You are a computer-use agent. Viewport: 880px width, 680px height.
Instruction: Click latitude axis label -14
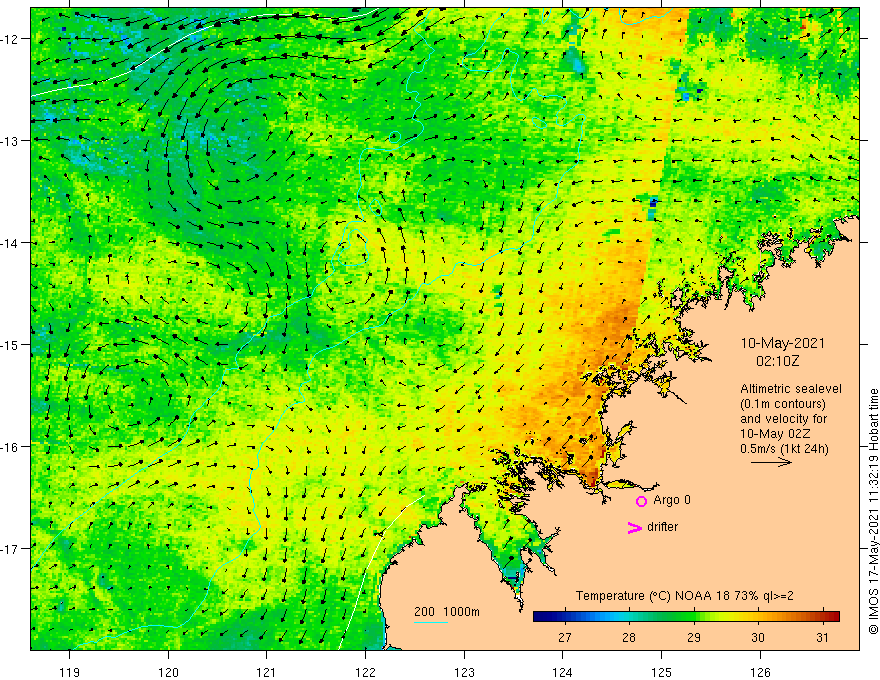(10, 243)
